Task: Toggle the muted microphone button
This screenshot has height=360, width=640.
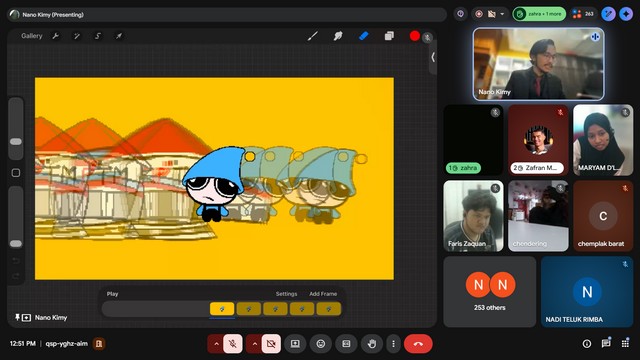Action: pos(233,344)
